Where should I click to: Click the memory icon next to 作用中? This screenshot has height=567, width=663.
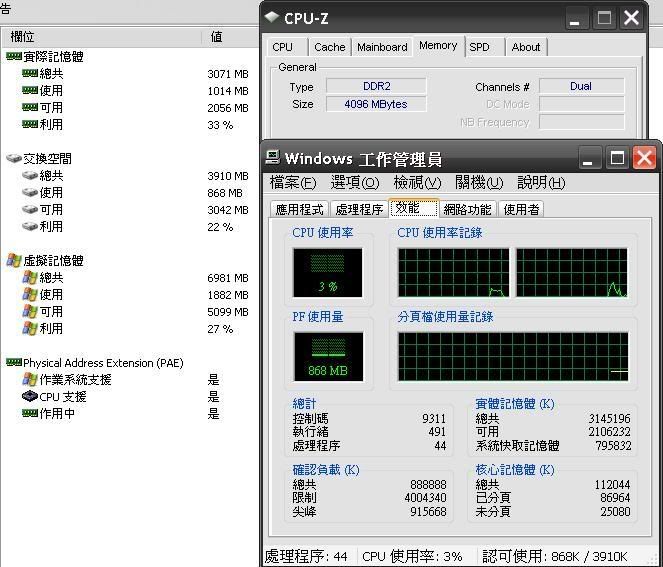click(30, 413)
